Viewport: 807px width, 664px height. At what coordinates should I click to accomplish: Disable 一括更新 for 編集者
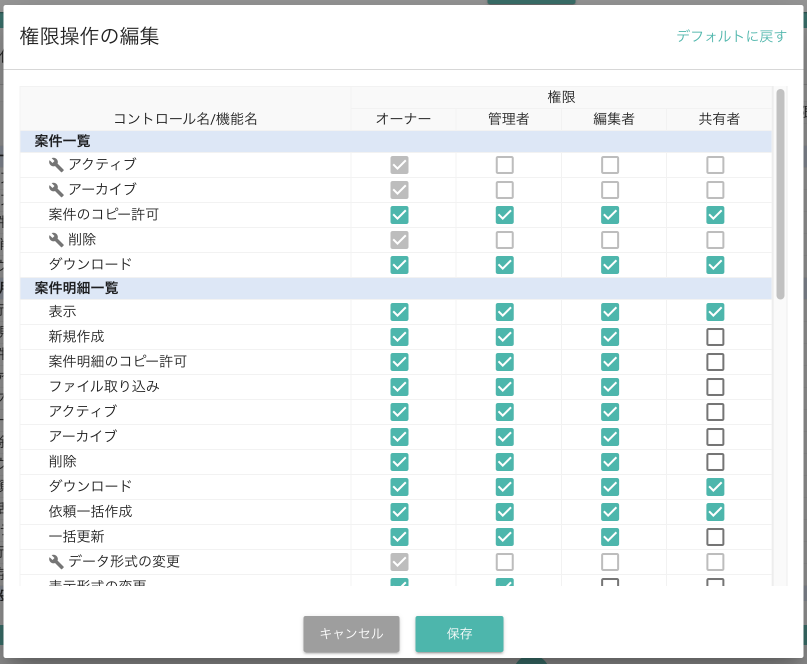point(610,537)
